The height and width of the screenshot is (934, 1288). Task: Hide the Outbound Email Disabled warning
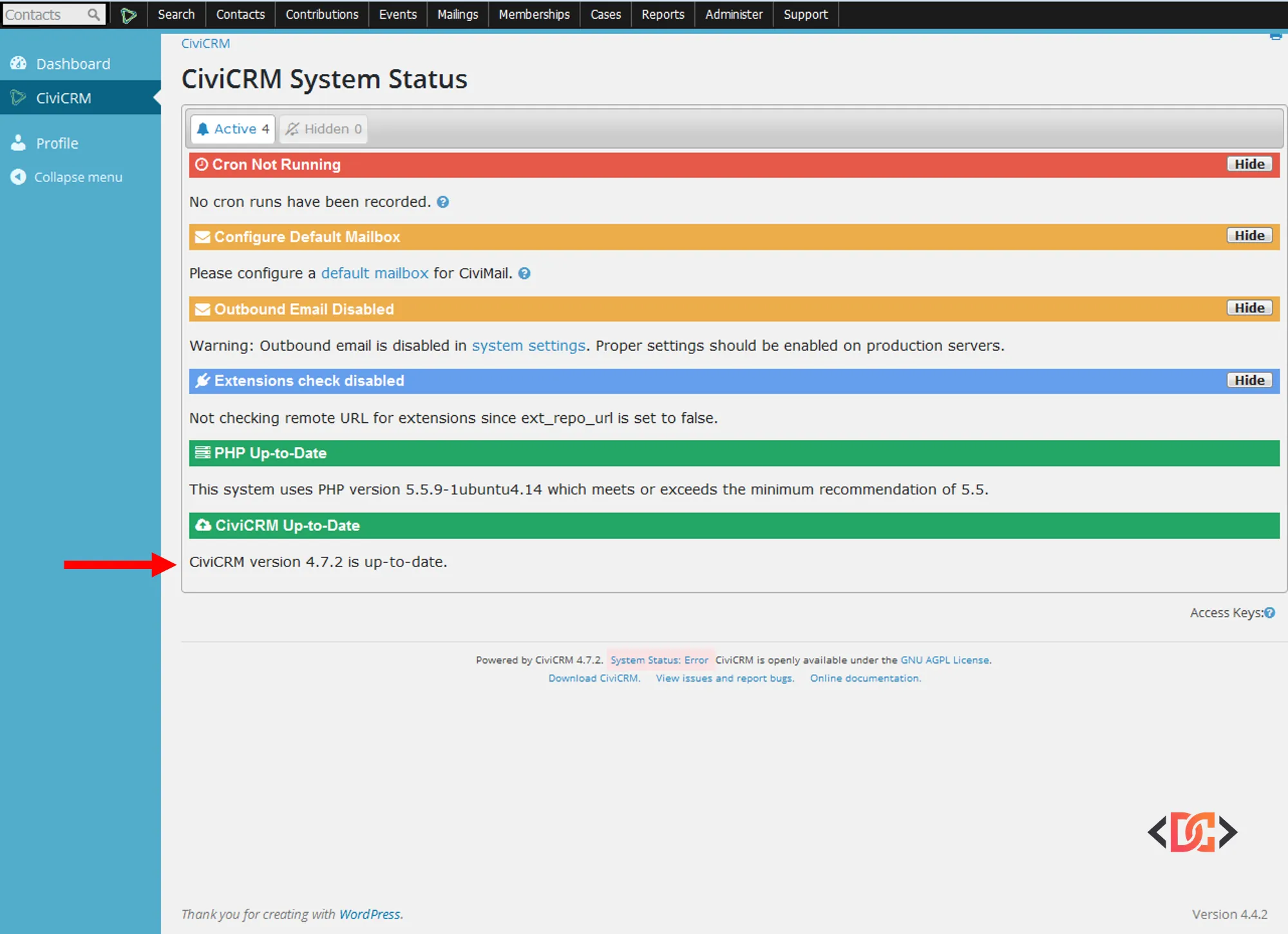click(x=1249, y=308)
